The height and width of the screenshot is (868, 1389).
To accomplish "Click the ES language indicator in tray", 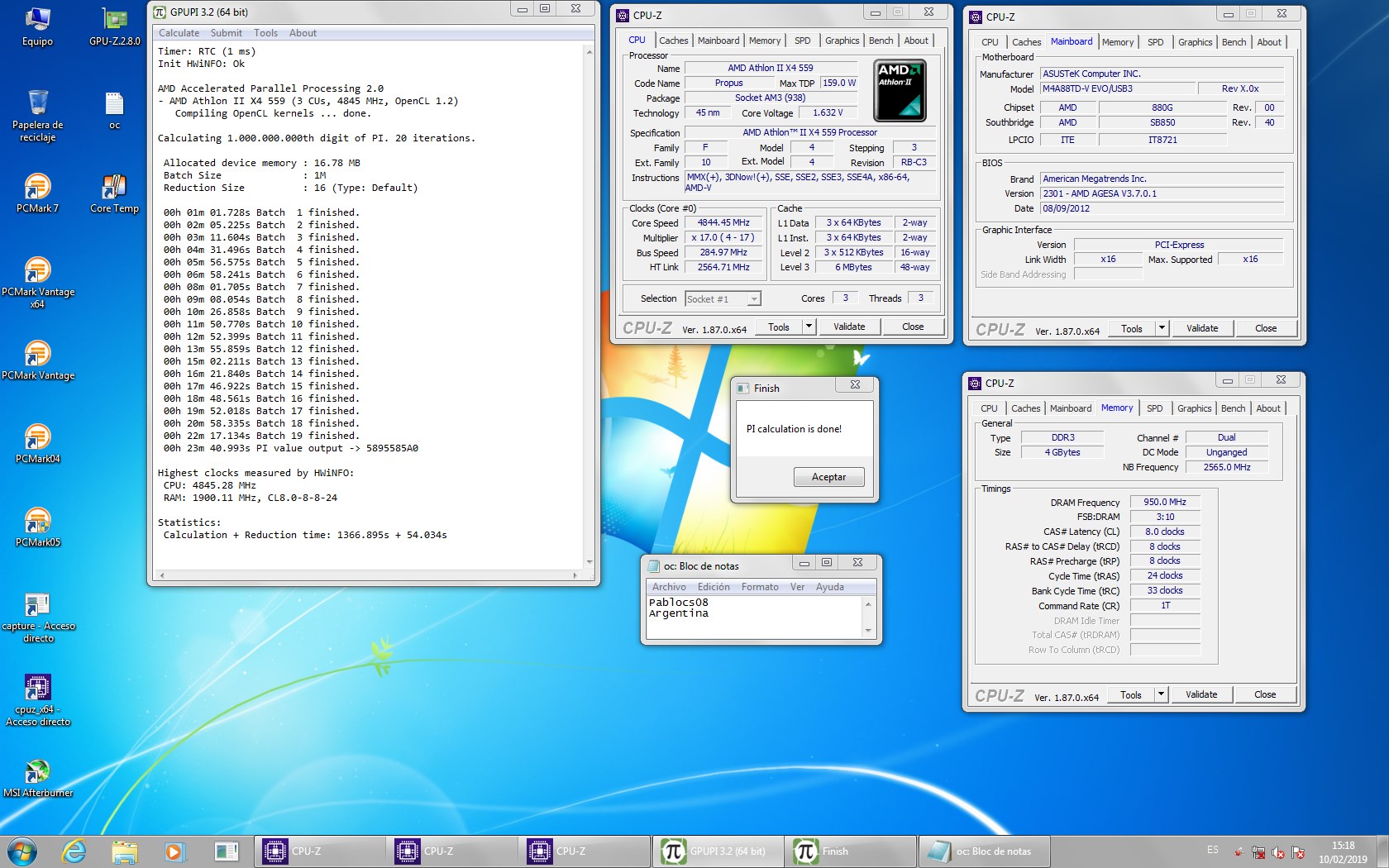I will [1212, 850].
